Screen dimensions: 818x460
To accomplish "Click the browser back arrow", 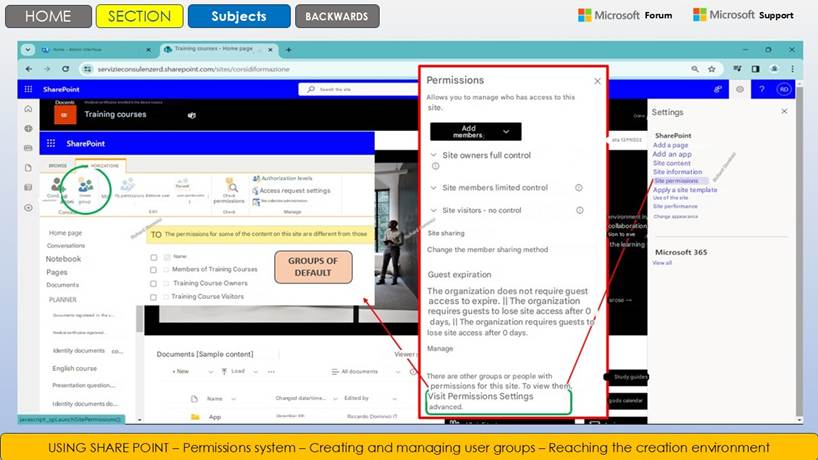I will point(29,69).
